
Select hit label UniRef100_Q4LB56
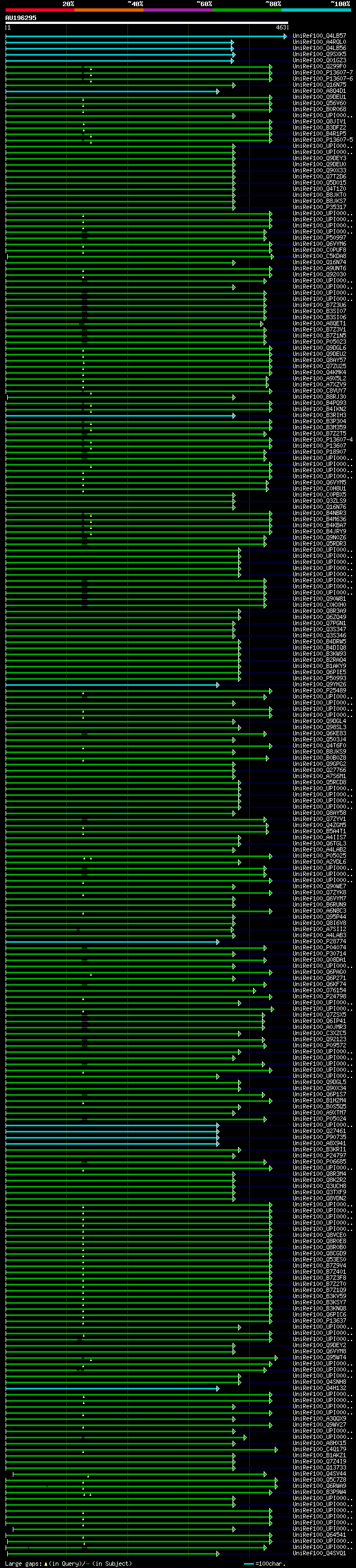[x=319, y=48]
